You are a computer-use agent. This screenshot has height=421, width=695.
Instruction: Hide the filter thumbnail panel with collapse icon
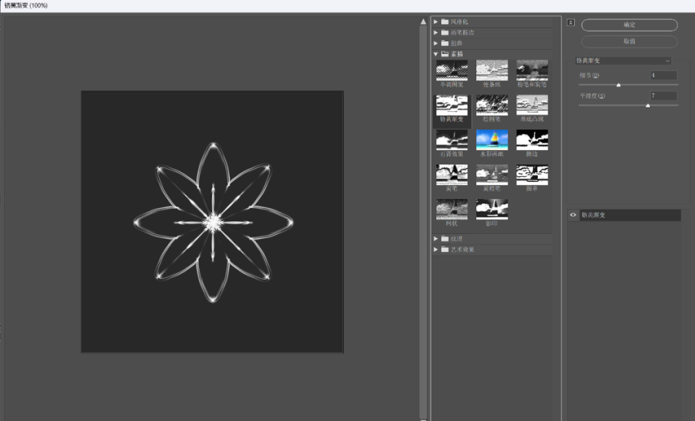(x=571, y=23)
